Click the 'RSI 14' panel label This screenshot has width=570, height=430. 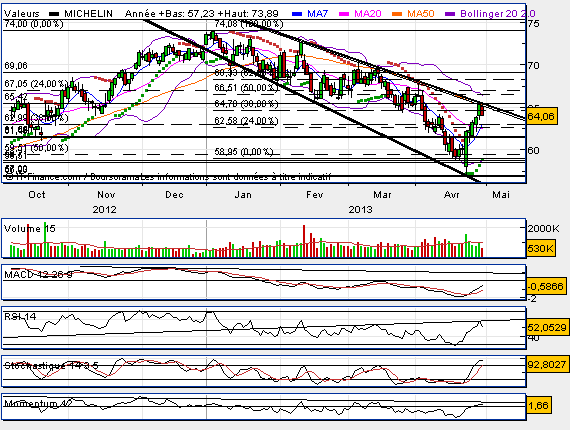[20, 317]
